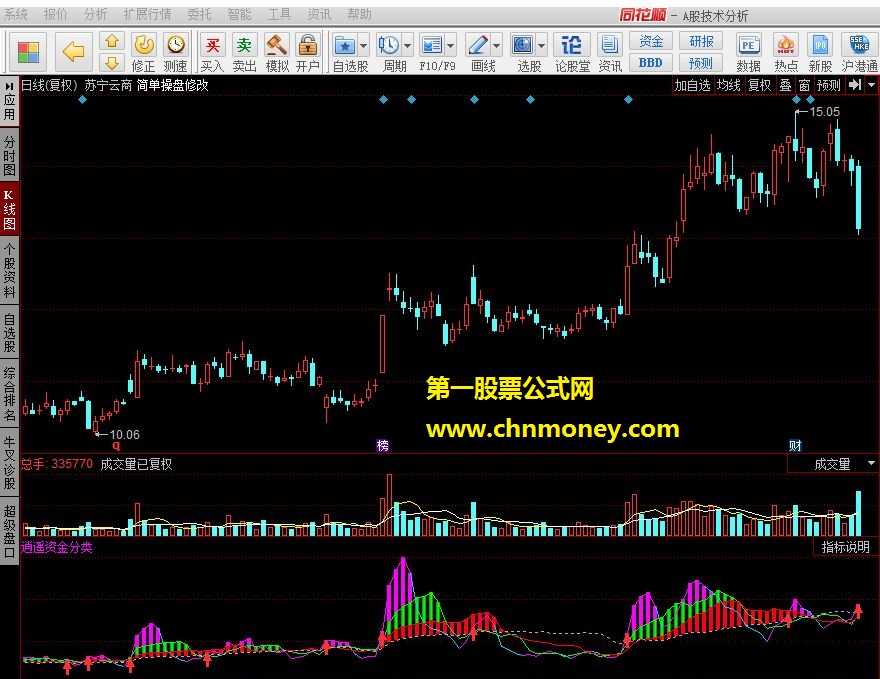The width and height of the screenshot is (880, 679).
Task: Click the 买入 buy icon
Action: point(212,53)
